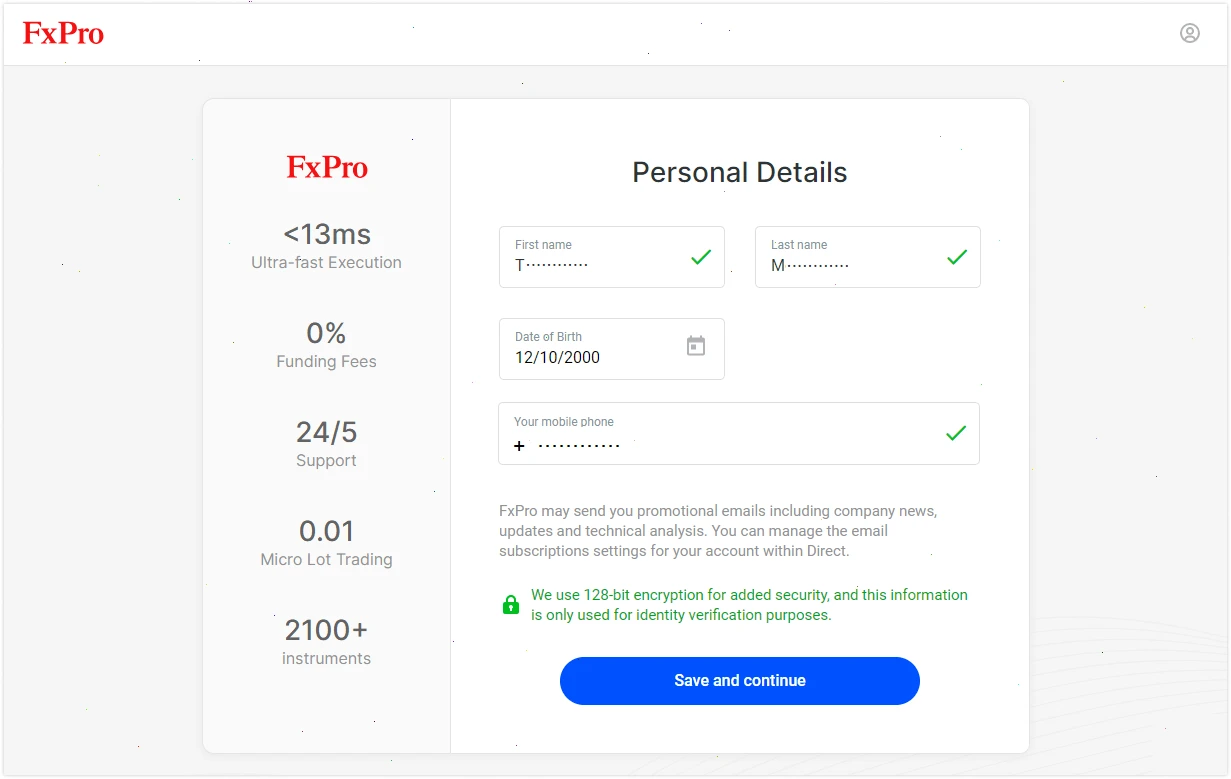Screen dimensions: 1231x779
Task: Click the FxPro logo in the header
Action: 62,33
